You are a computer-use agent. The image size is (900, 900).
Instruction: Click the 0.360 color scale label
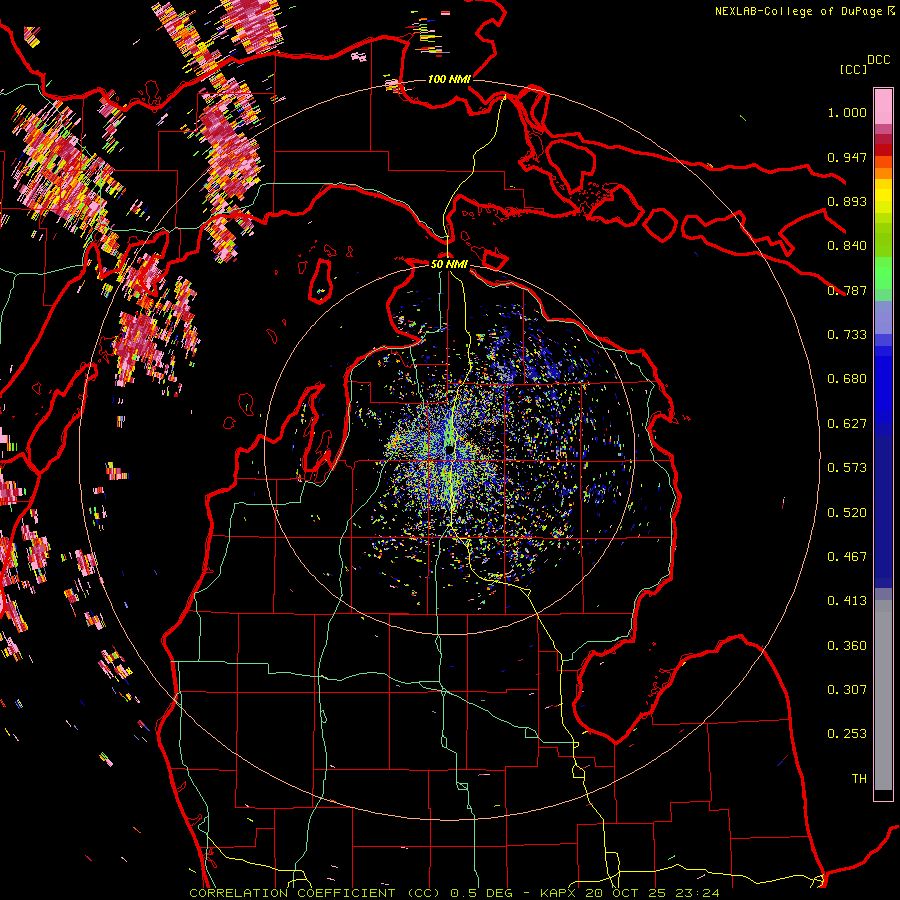pyautogui.click(x=847, y=646)
